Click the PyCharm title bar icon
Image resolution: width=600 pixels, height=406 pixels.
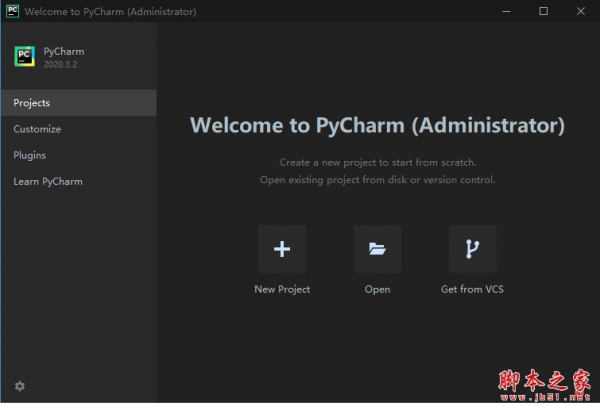(x=13, y=11)
